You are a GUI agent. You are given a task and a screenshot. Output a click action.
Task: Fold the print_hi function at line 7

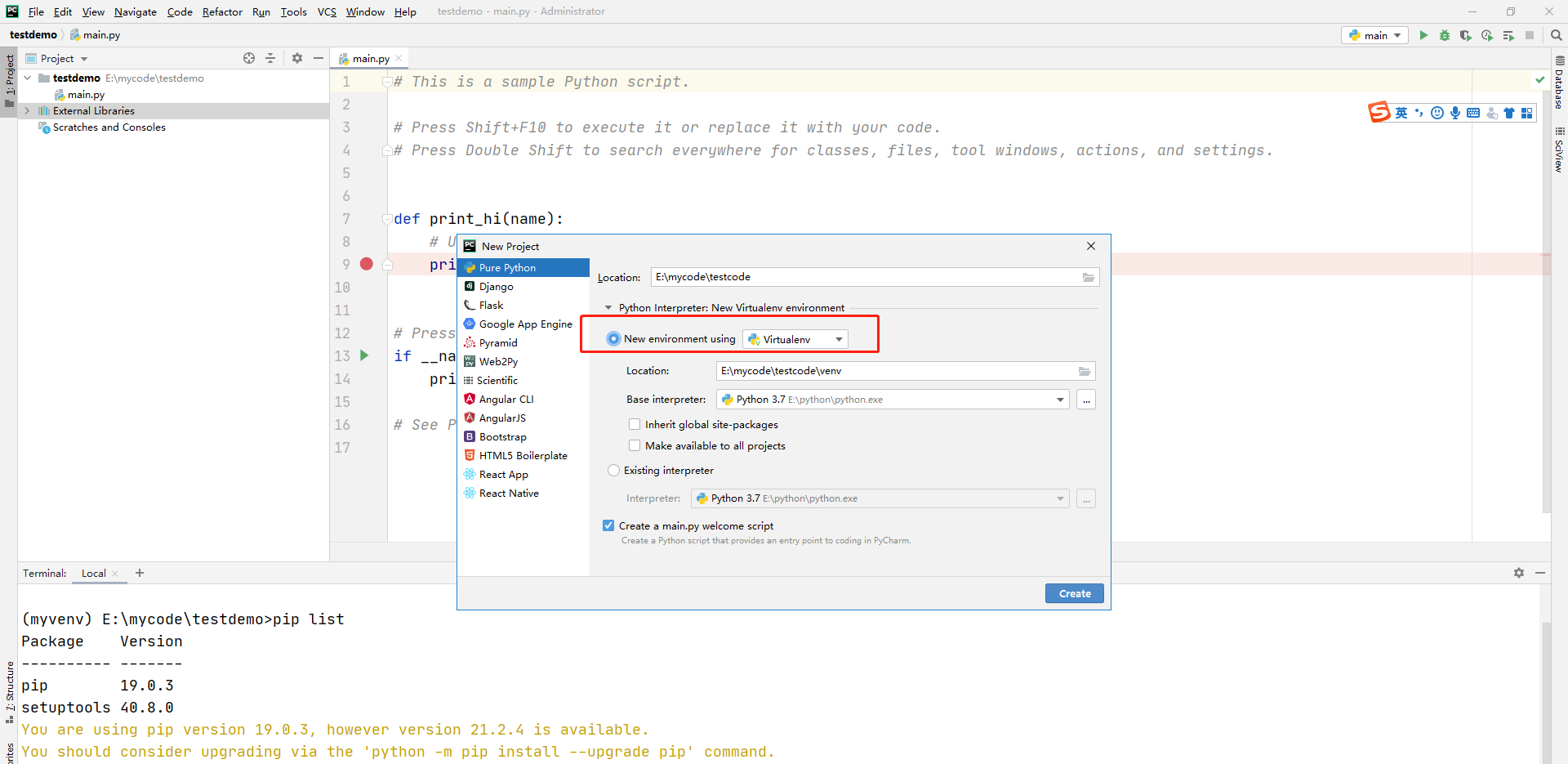coord(387,219)
